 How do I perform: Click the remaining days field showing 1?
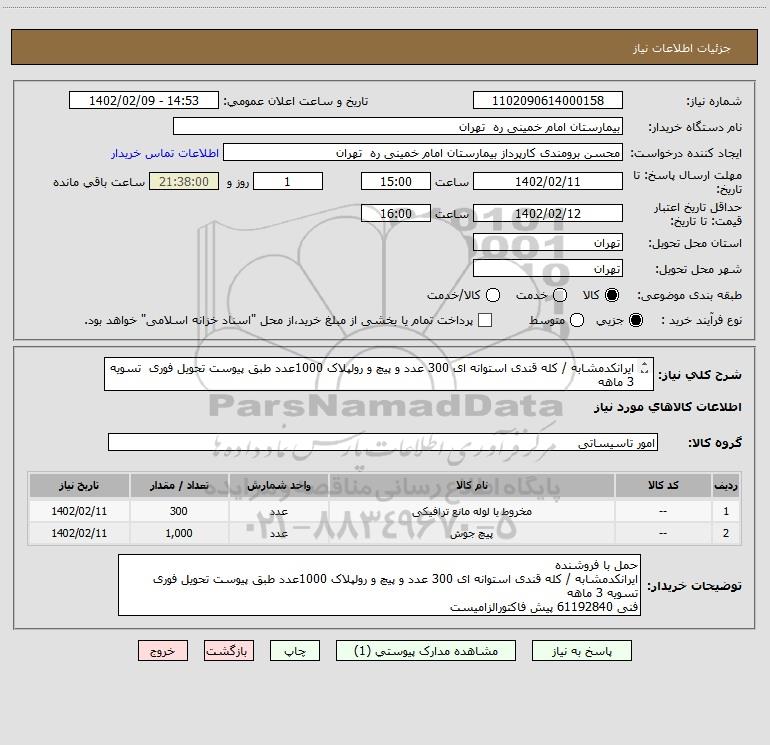click(288, 181)
